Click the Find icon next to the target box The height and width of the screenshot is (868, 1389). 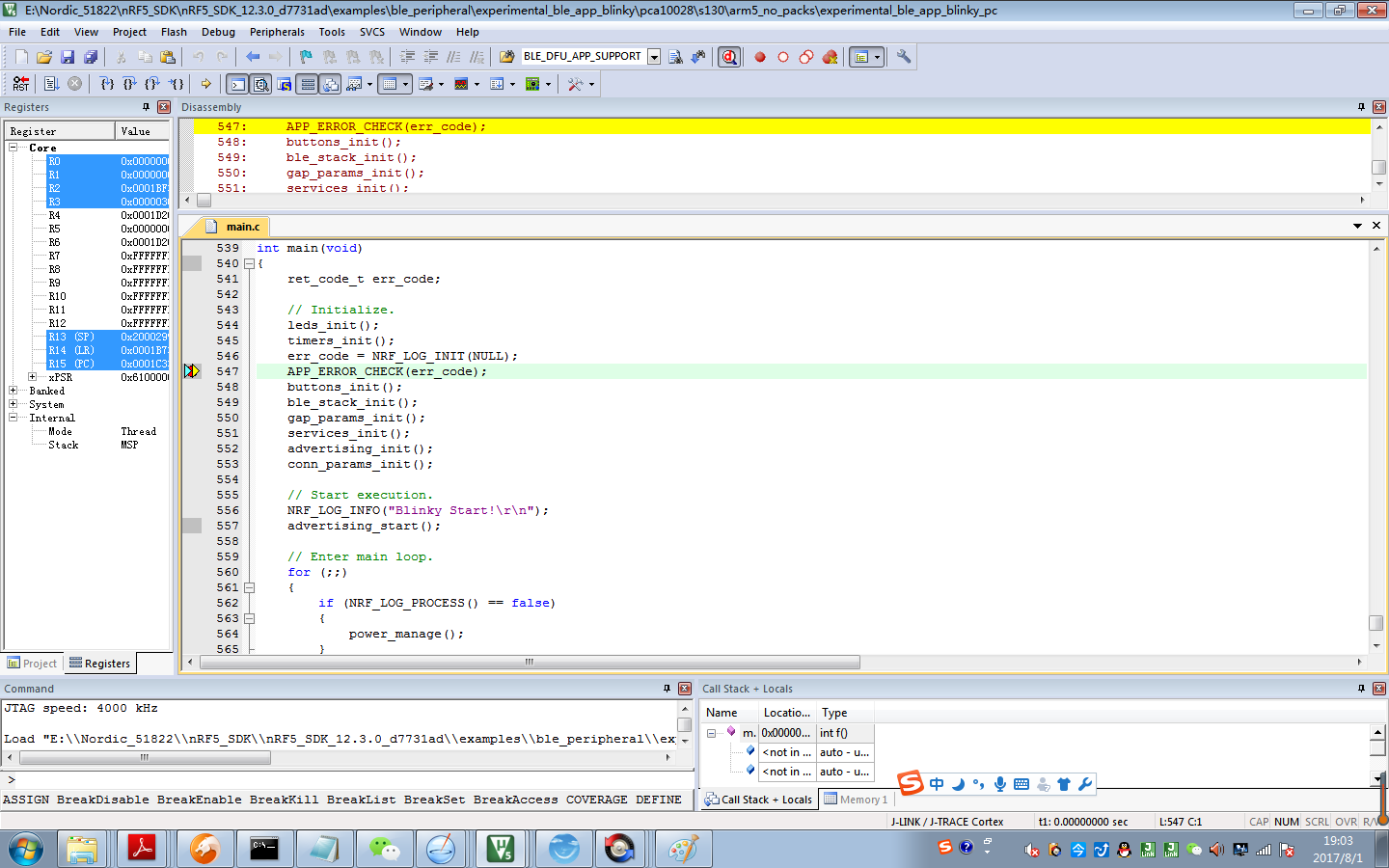tap(675, 57)
